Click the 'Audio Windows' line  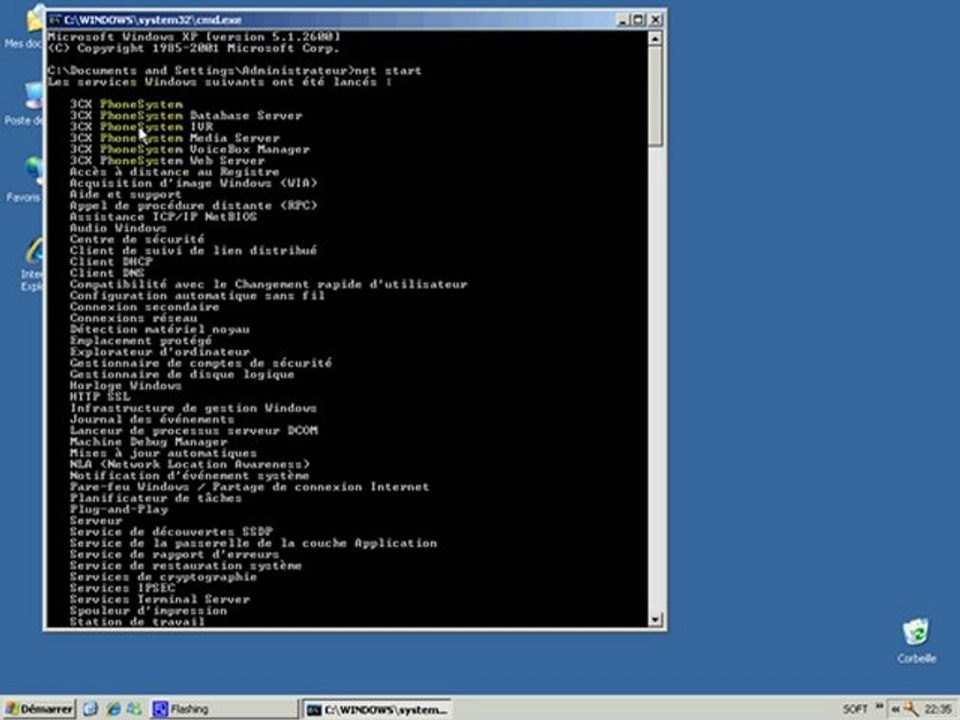pyautogui.click(x=118, y=228)
